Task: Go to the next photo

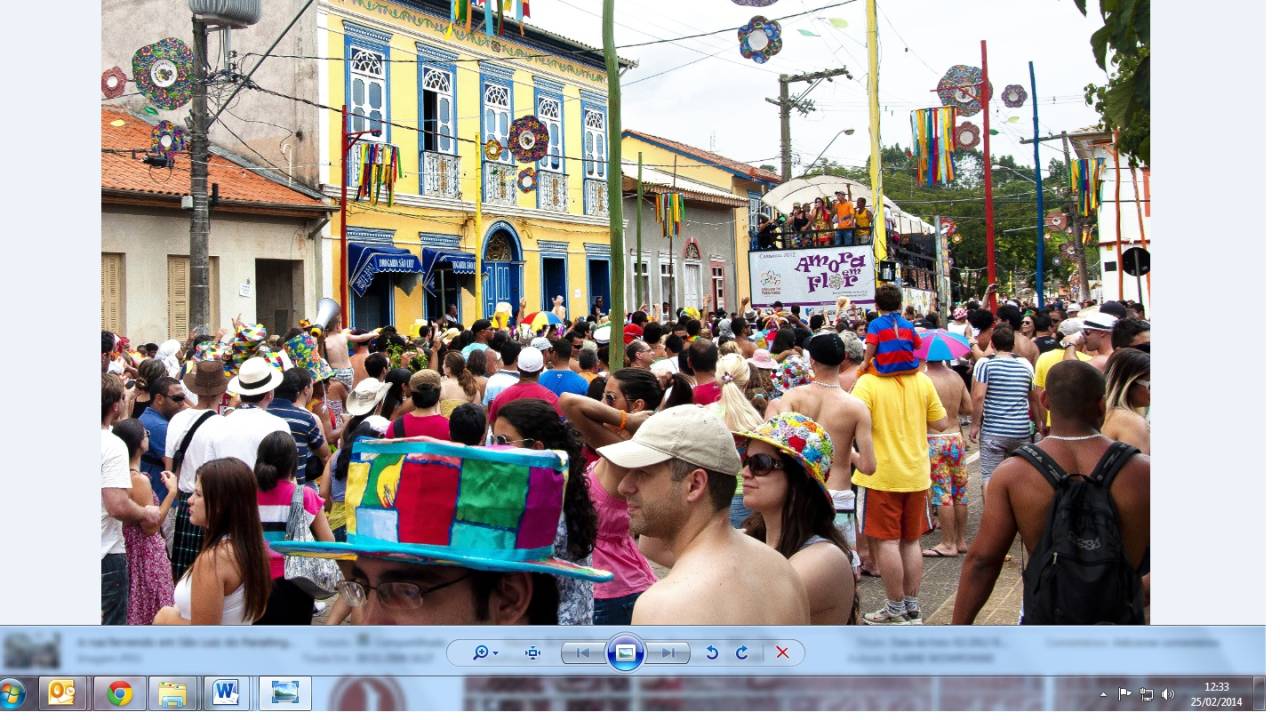Action: [x=668, y=653]
